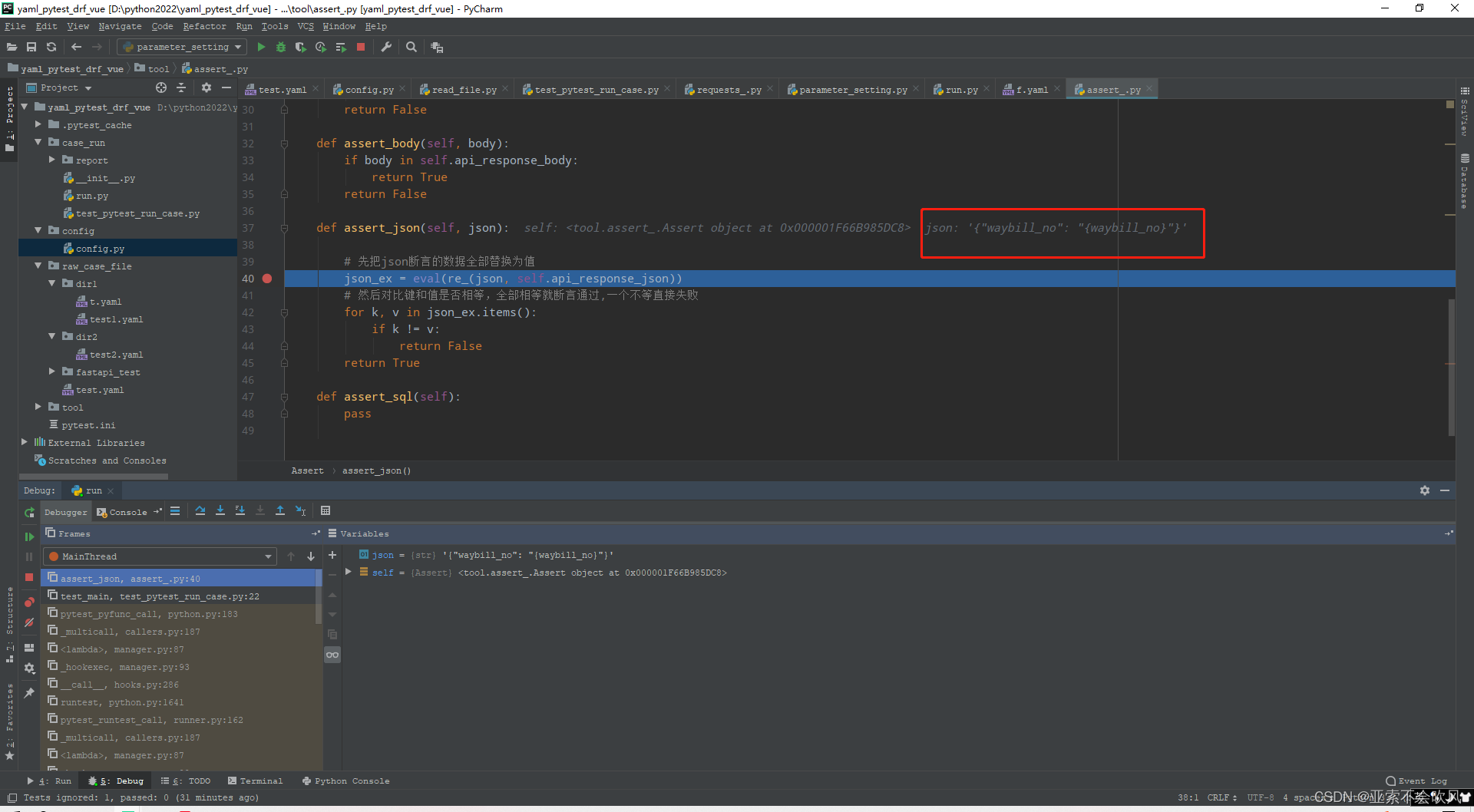The image size is (1474, 812).
Task: Open the Terminal tool window
Action: pyautogui.click(x=256, y=781)
